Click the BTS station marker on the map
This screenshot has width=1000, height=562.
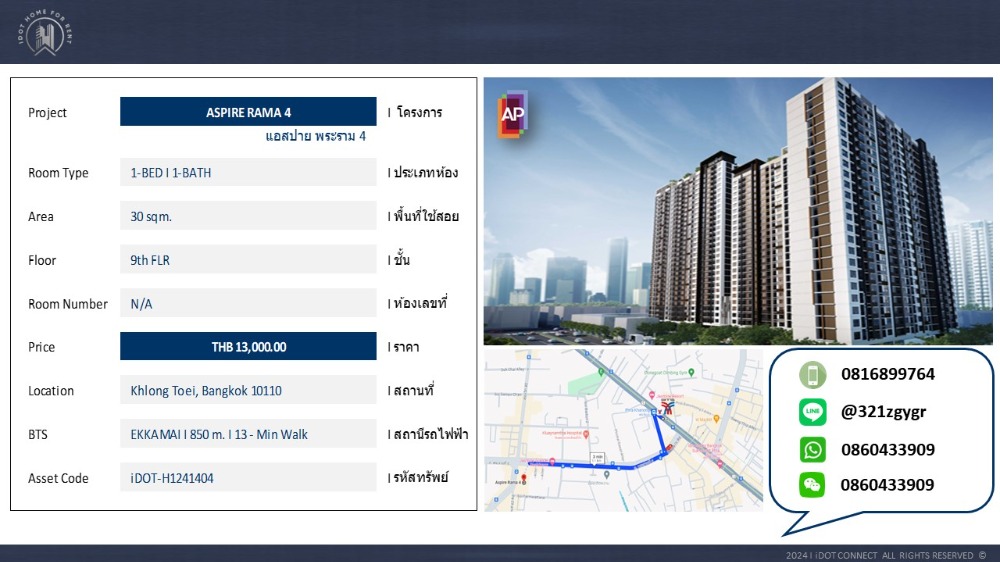[667, 408]
